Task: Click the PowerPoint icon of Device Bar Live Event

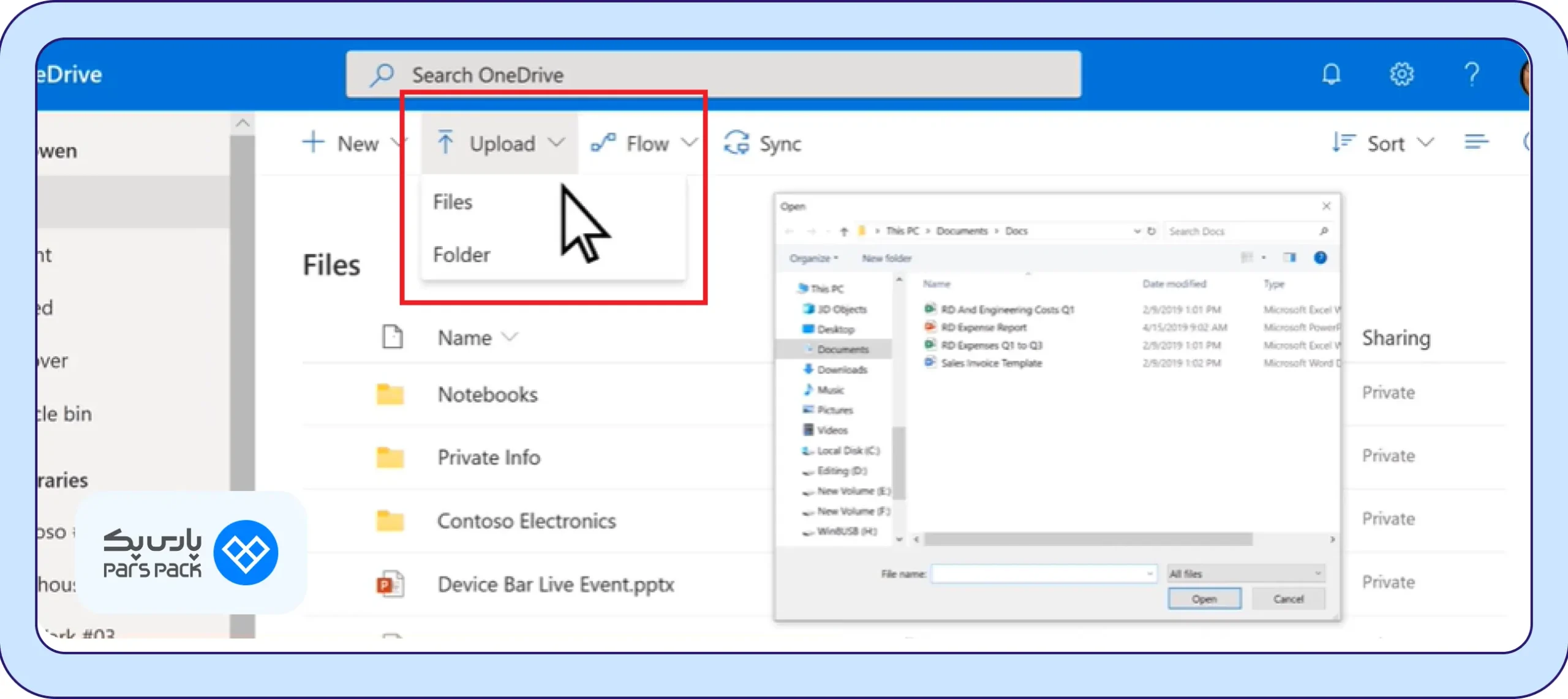Action: point(390,585)
